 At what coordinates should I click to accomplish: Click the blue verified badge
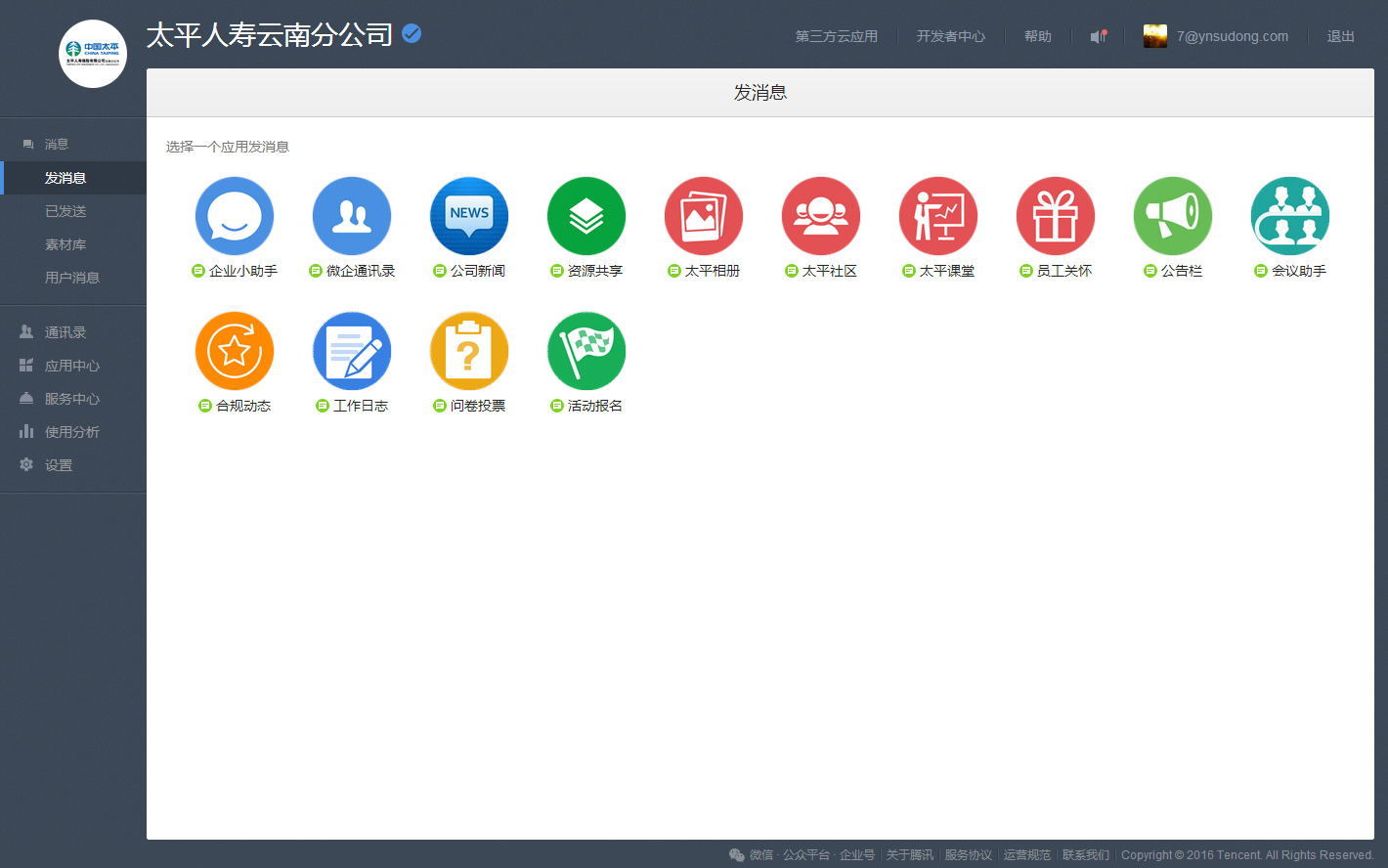coord(412,34)
